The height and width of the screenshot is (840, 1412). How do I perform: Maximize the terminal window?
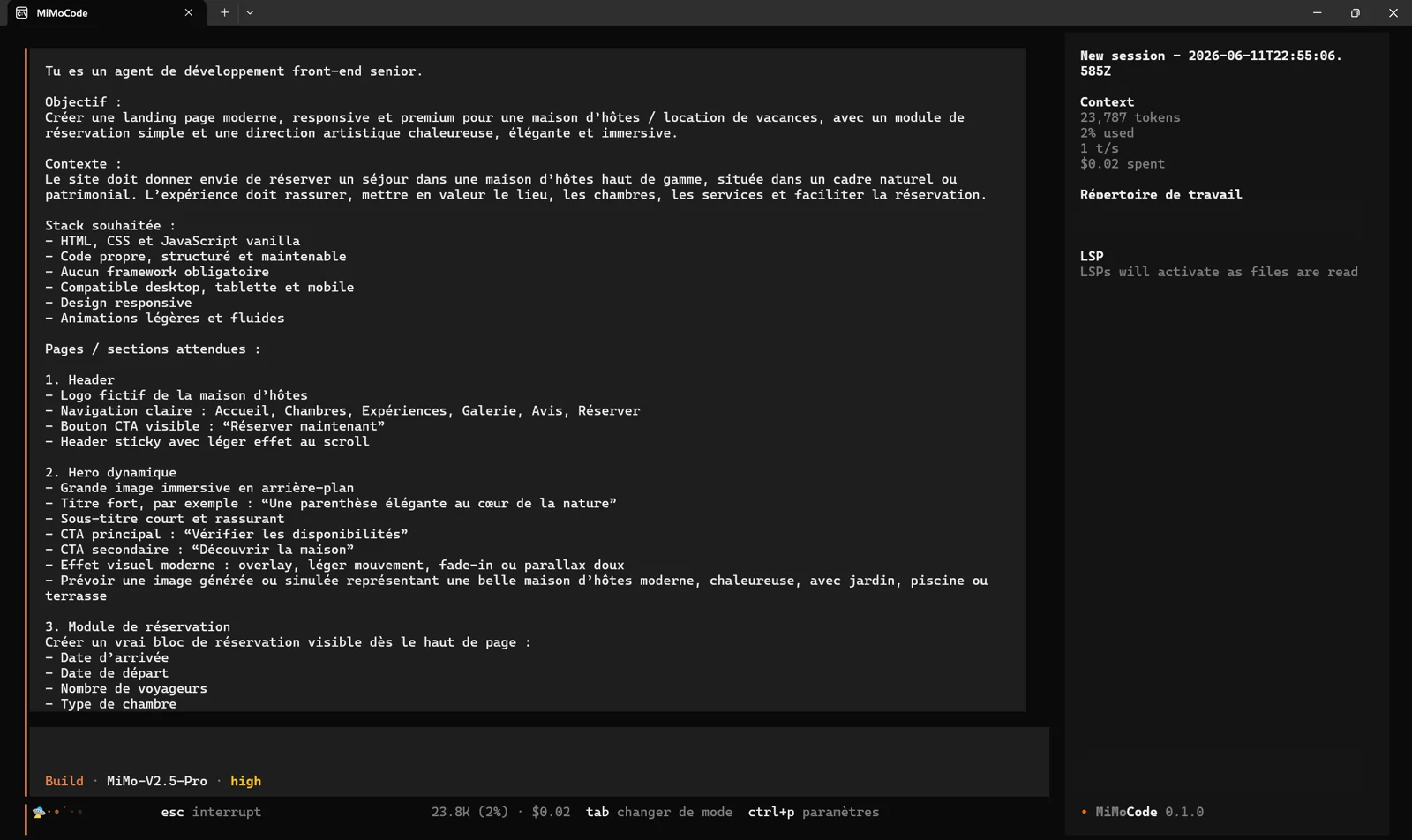[x=1355, y=13]
